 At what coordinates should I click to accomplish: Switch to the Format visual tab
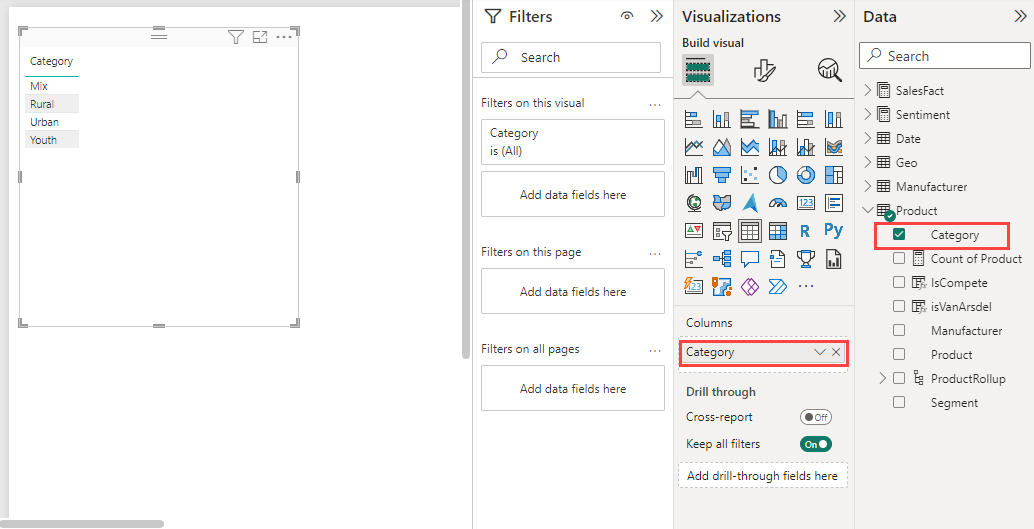[x=764, y=69]
